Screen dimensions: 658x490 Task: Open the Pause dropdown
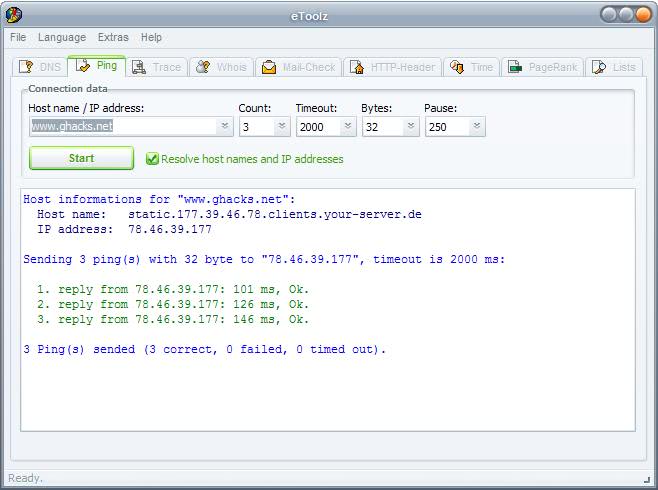pyautogui.click(x=476, y=127)
